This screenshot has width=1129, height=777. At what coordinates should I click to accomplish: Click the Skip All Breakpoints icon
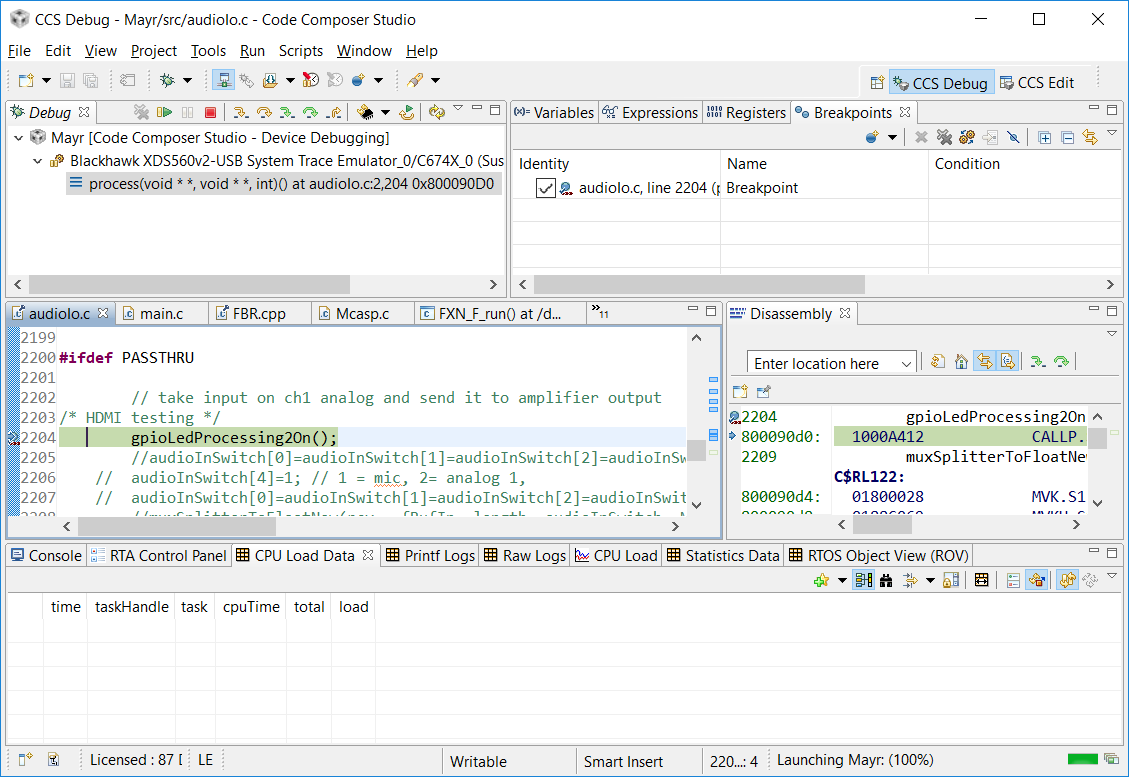point(1013,138)
